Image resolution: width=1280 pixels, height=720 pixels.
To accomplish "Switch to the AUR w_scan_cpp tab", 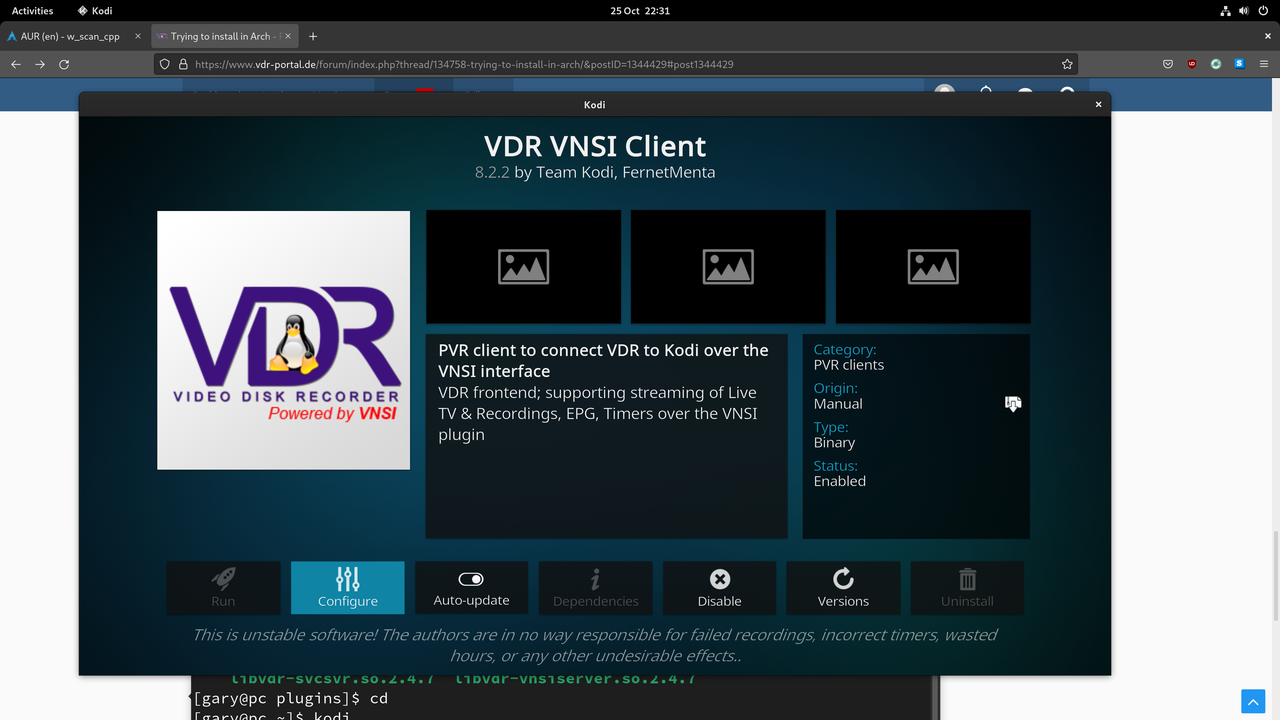I will (x=70, y=34).
